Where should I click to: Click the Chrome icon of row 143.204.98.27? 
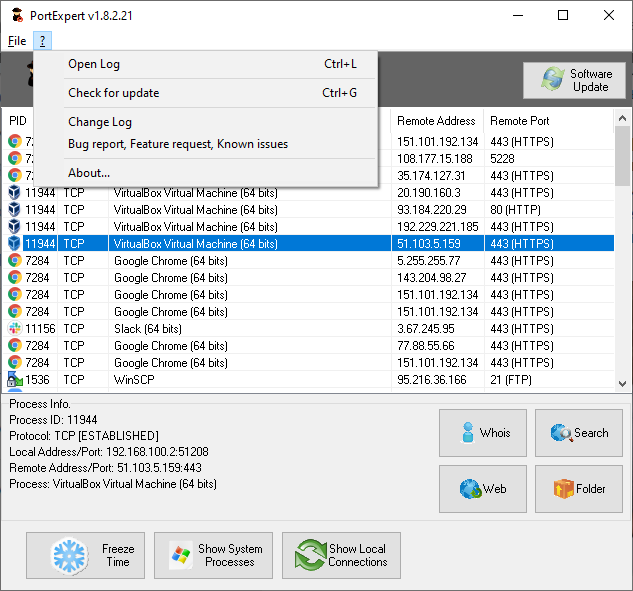point(15,277)
